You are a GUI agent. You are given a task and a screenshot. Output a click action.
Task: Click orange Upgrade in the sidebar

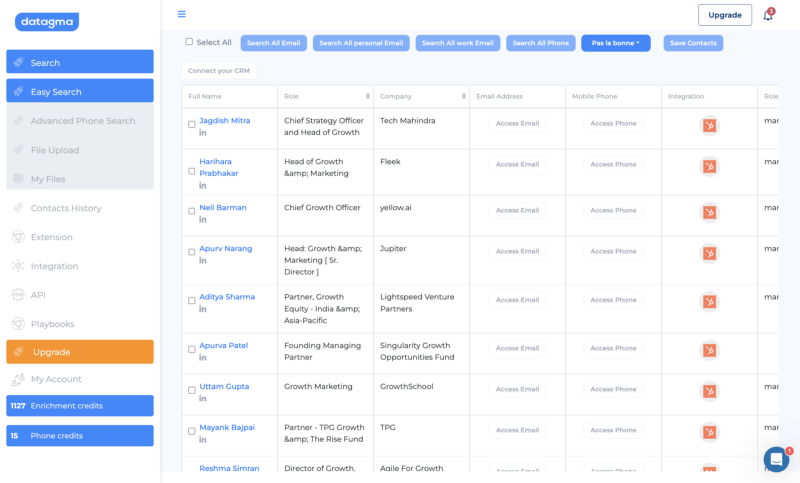click(x=80, y=352)
